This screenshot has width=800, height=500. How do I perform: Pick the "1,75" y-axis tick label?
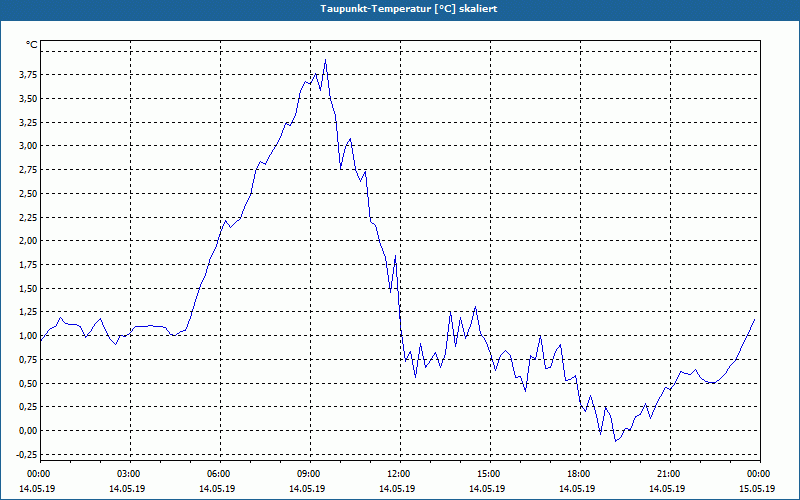pyautogui.click(x=28, y=265)
